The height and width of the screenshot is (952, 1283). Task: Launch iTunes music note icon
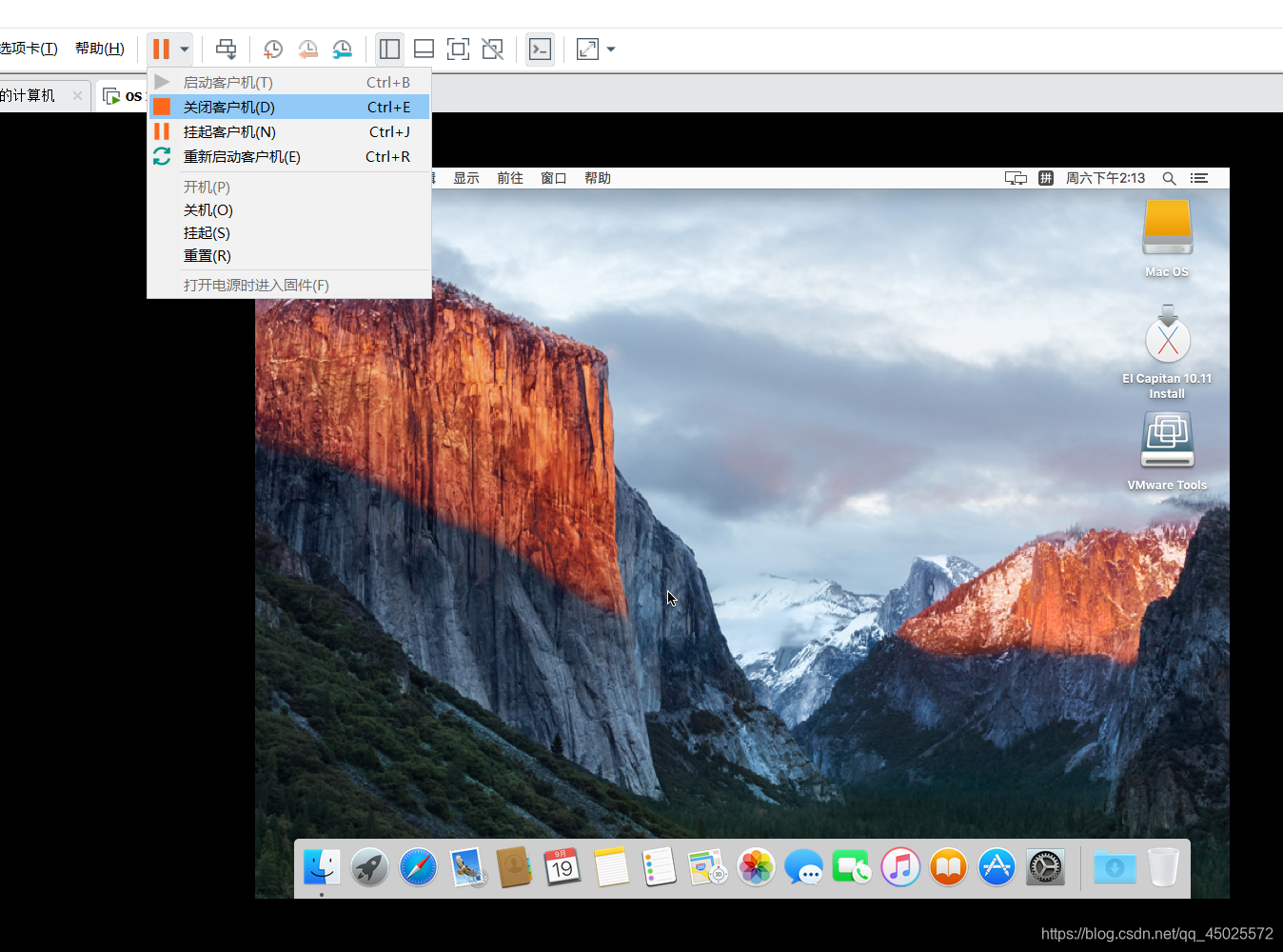[x=900, y=867]
